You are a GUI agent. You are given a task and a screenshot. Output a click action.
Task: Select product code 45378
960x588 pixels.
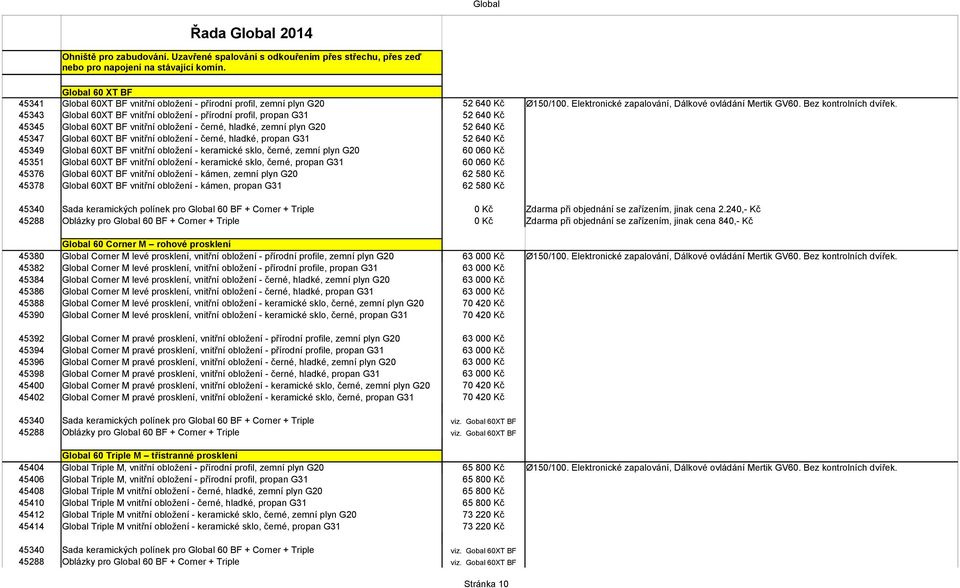[x=31, y=186]
